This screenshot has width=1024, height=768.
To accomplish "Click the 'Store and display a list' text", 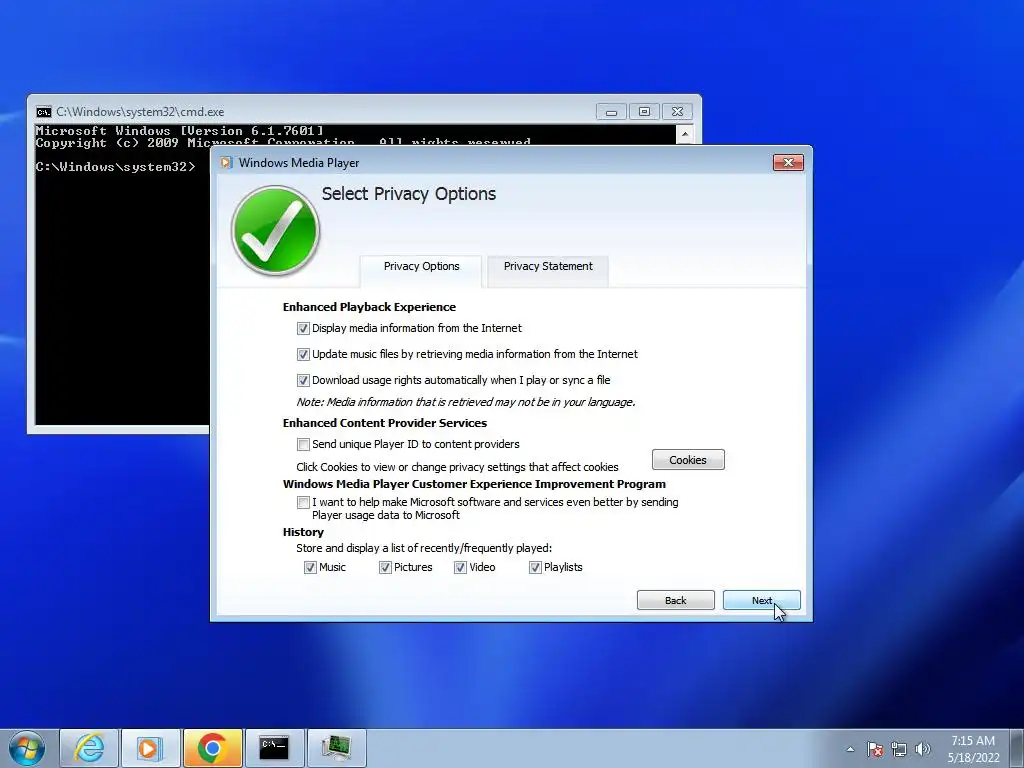I will pyautogui.click(x=424, y=548).
